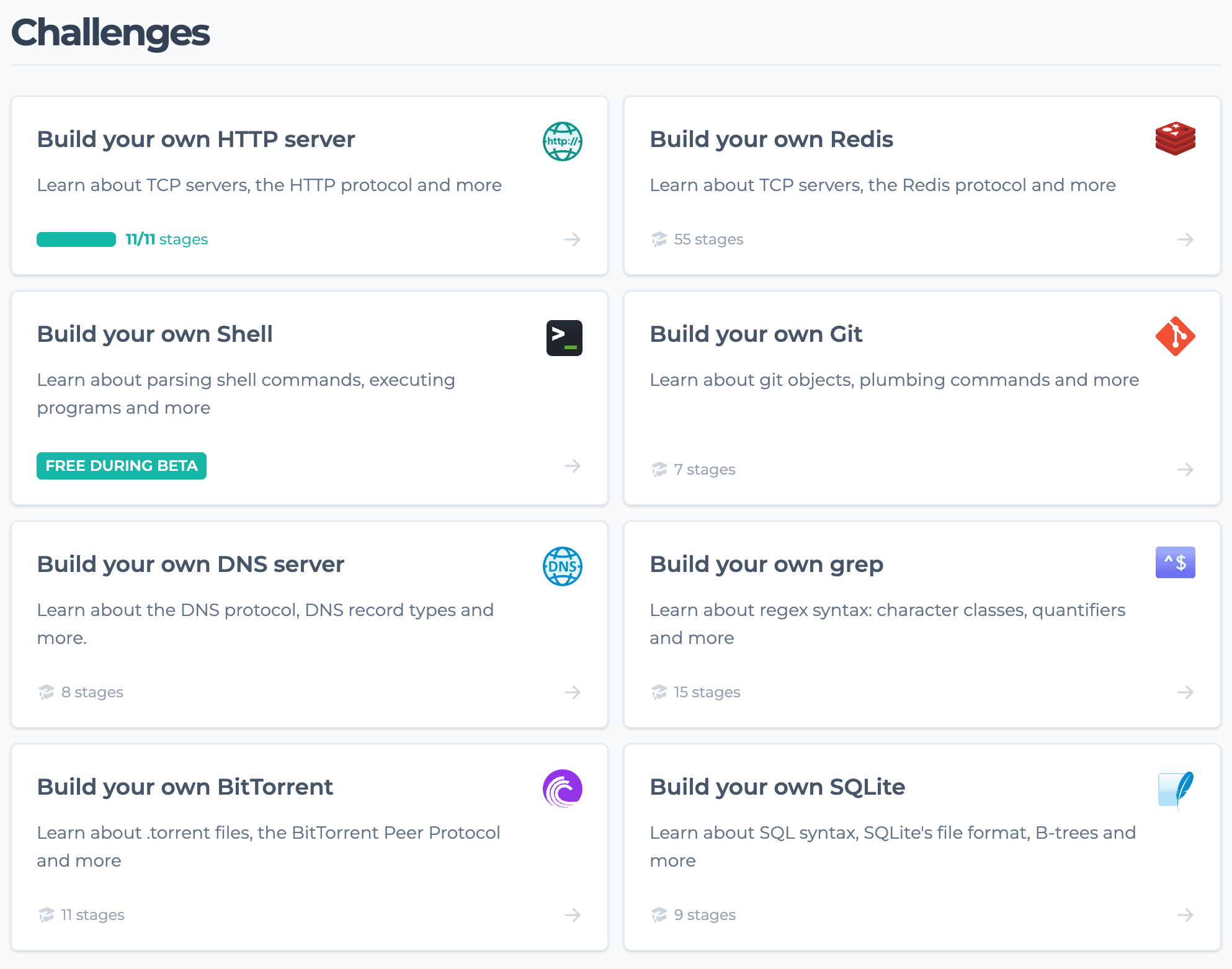
Task: Click the grep regex icon
Action: pyautogui.click(x=1175, y=562)
